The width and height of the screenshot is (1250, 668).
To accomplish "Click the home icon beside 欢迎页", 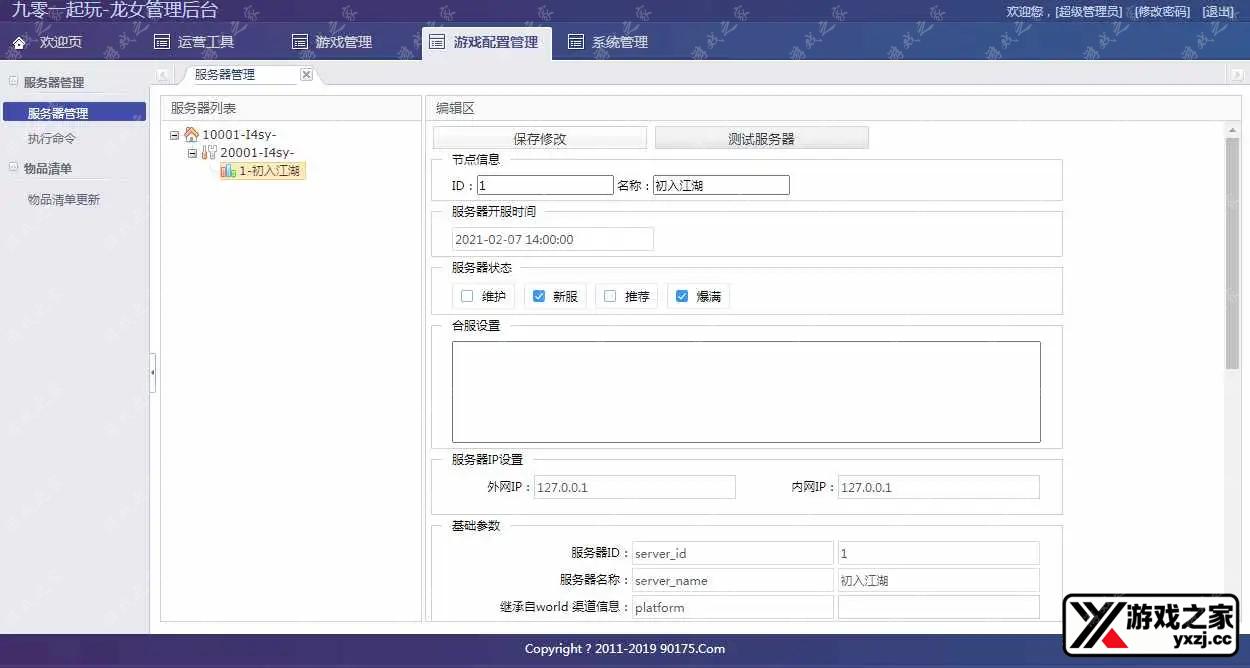I will 19,43.
